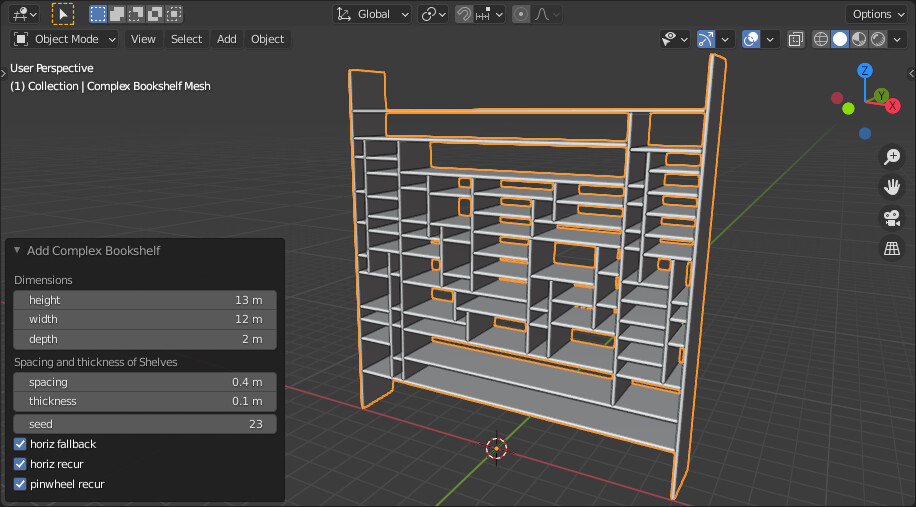916x507 pixels.
Task: Uncheck the horiz fallback checkbox
Action: [x=21, y=444]
